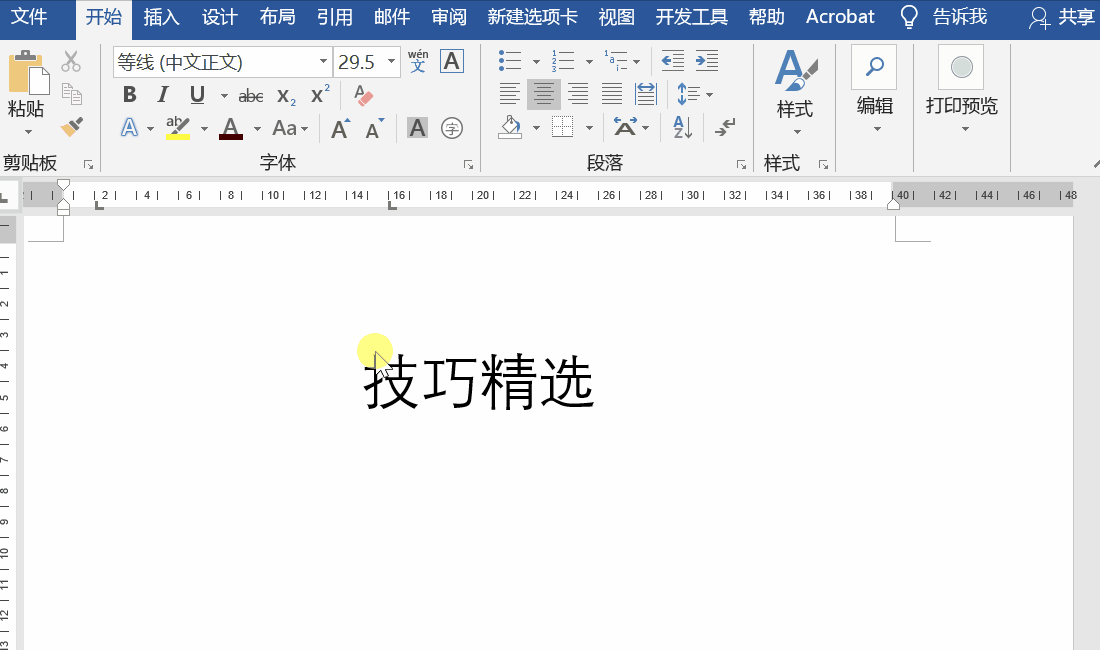Toggle bold formatting

coord(129,94)
